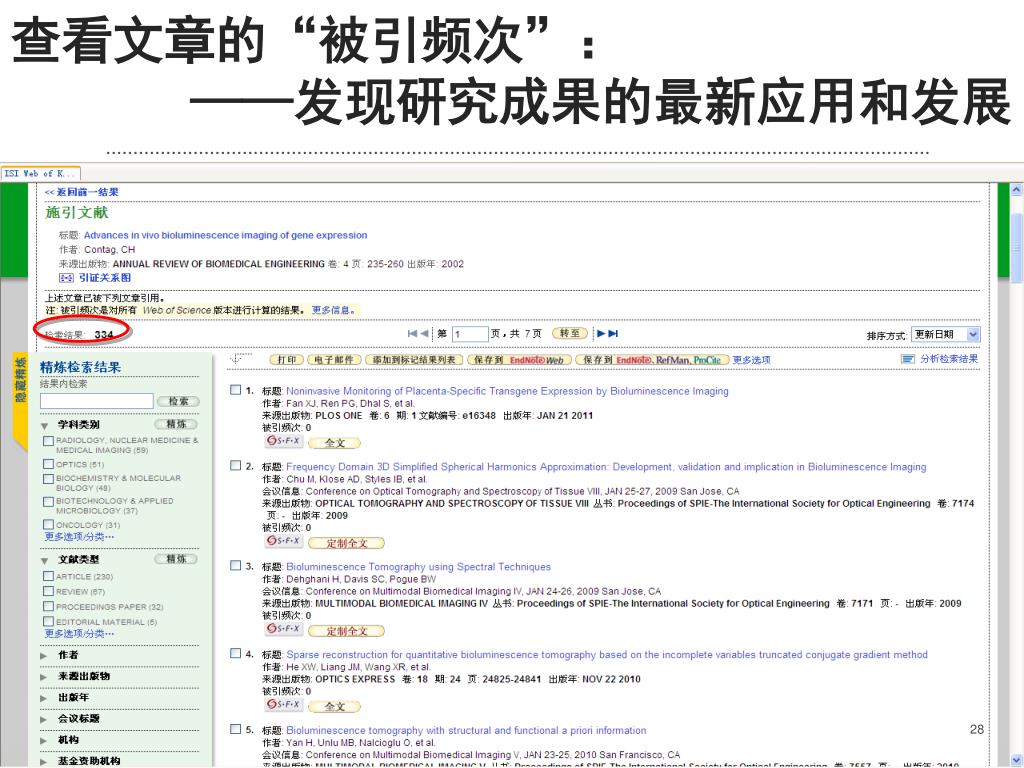The image size is (1024, 768).
Task: Expand the 作者 refine section
Action: tap(44, 656)
